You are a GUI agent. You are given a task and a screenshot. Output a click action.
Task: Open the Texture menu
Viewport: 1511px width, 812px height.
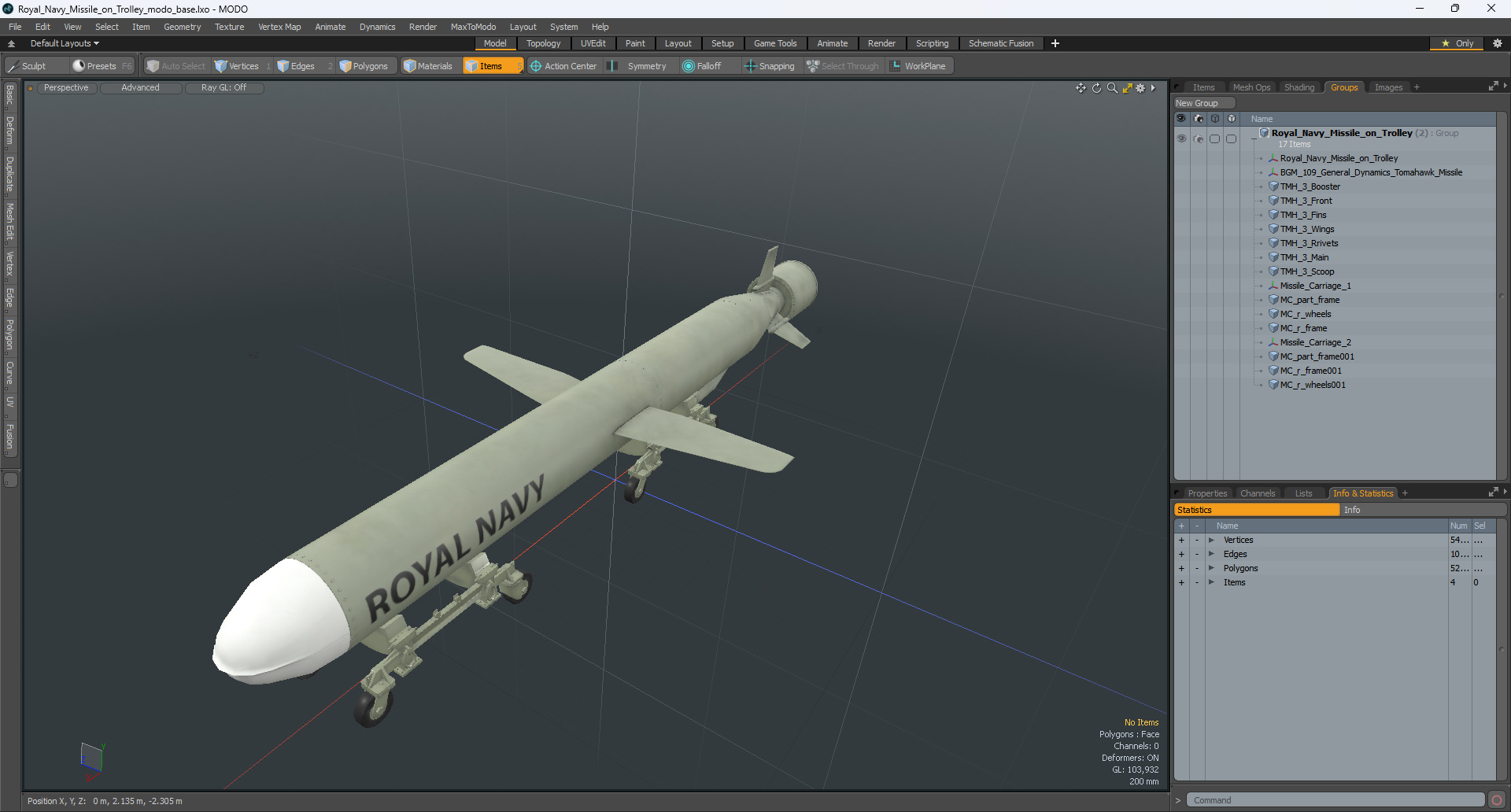tap(229, 27)
